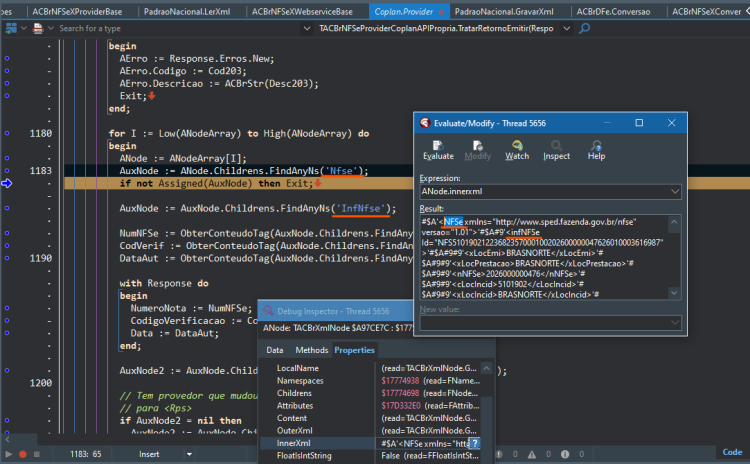The width and height of the screenshot is (750, 464).
Task: Click the cursor position 1183: 65 indicator
Action: [86, 454]
